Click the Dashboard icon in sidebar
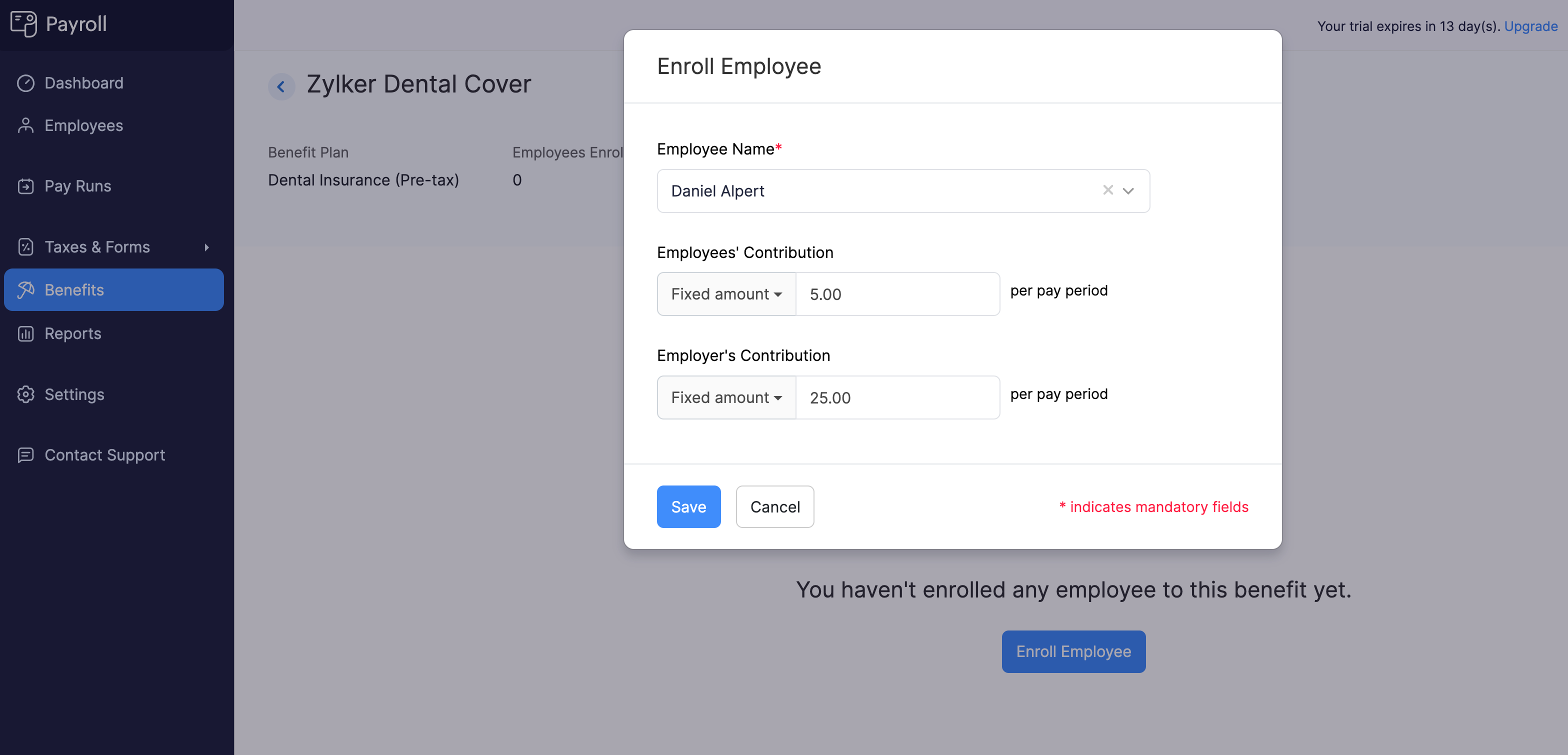 27,83
